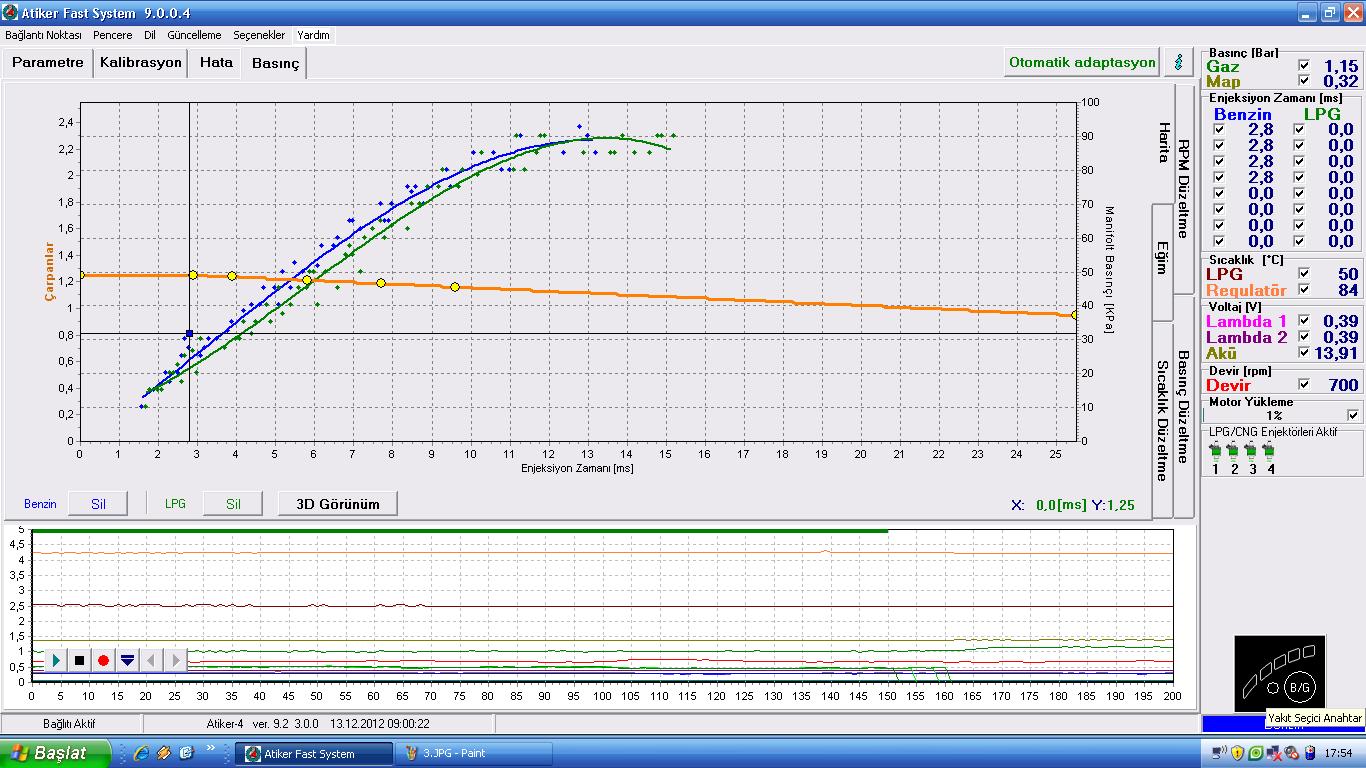Image resolution: width=1366 pixels, height=768 pixels.
Task: Open the blue down-arrow dropdown in playback controls
Action: coord(127,661)
